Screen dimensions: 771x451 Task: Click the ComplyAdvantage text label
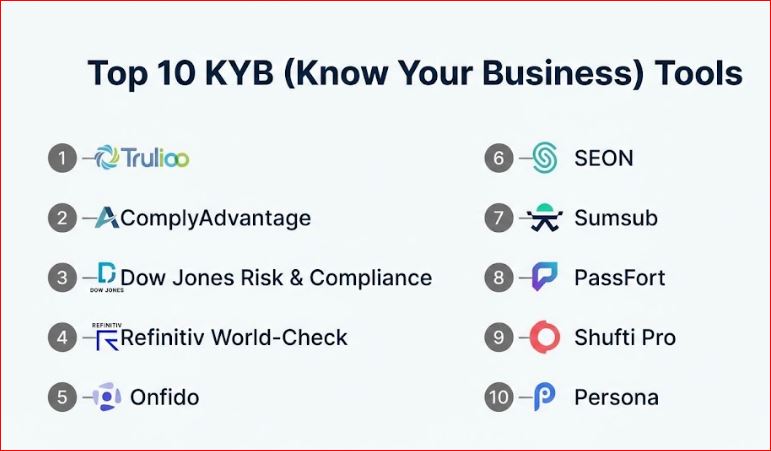(x=215, y=218)
